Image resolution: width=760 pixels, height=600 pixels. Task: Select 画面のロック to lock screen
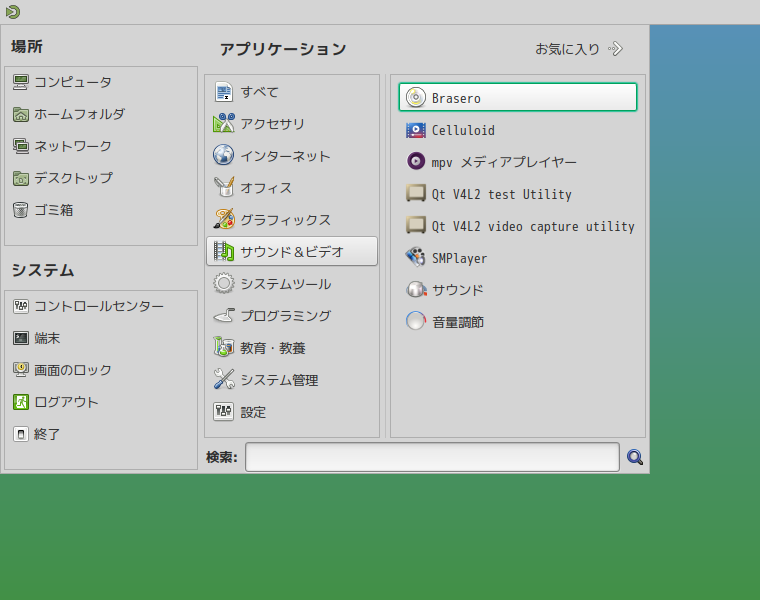point(101,370)
